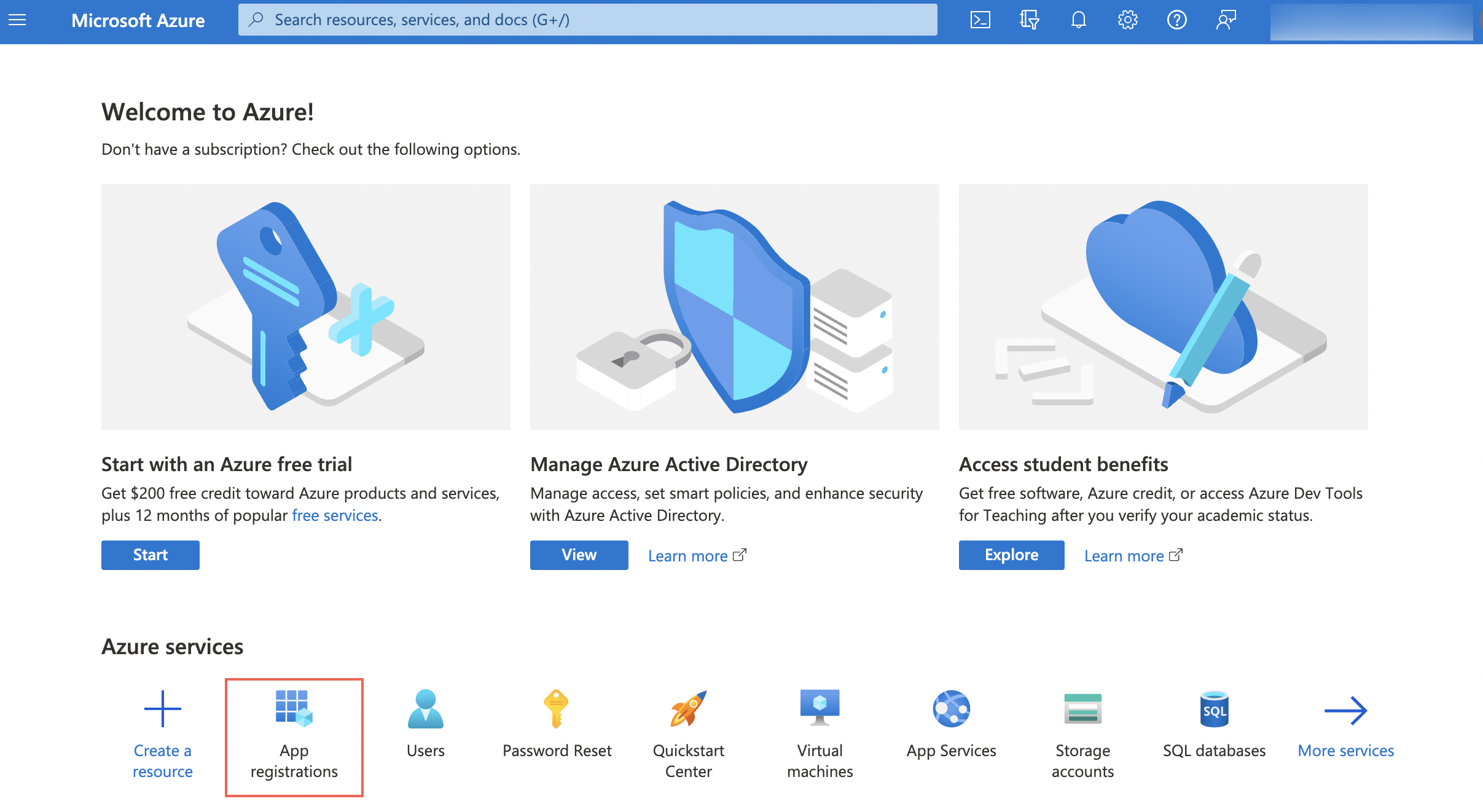Show notifications bell panel
Viewport: 1483px width, 812px height.
1078,20
